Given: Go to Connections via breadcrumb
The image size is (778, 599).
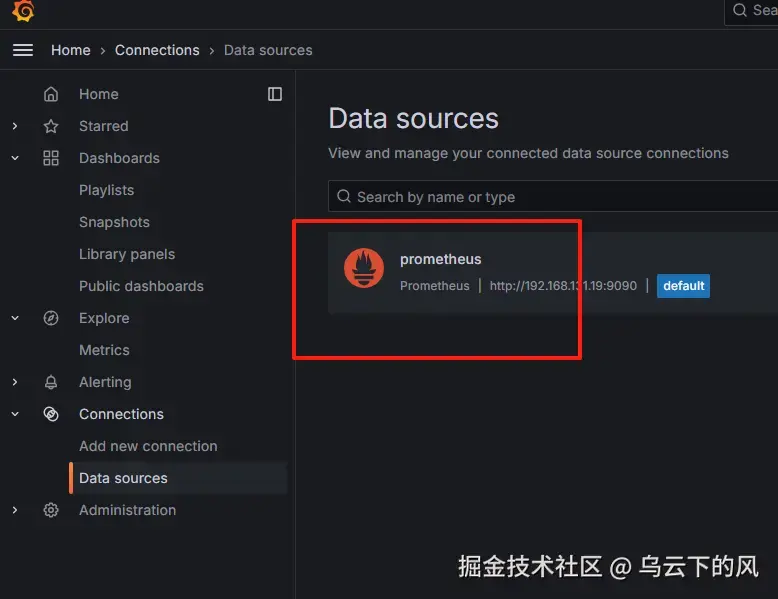Looking at the screenshot, I should (157, 50).
